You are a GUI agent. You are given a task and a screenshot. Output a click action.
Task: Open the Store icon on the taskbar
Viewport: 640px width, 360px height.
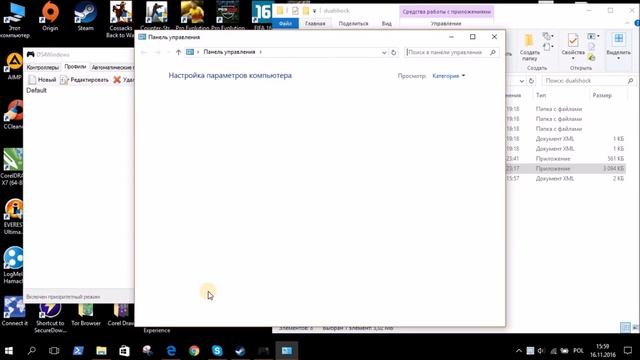point(124,351)
